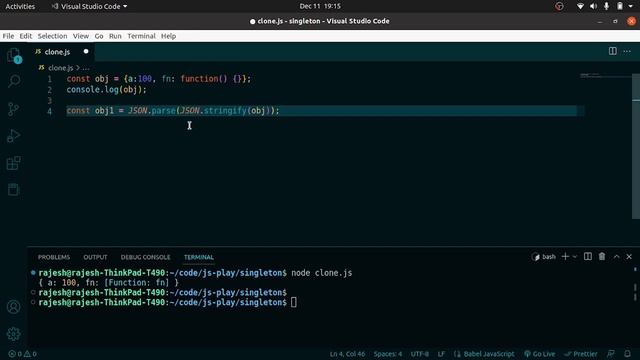Split the terminal pane
640x360 pixels.
588,256
